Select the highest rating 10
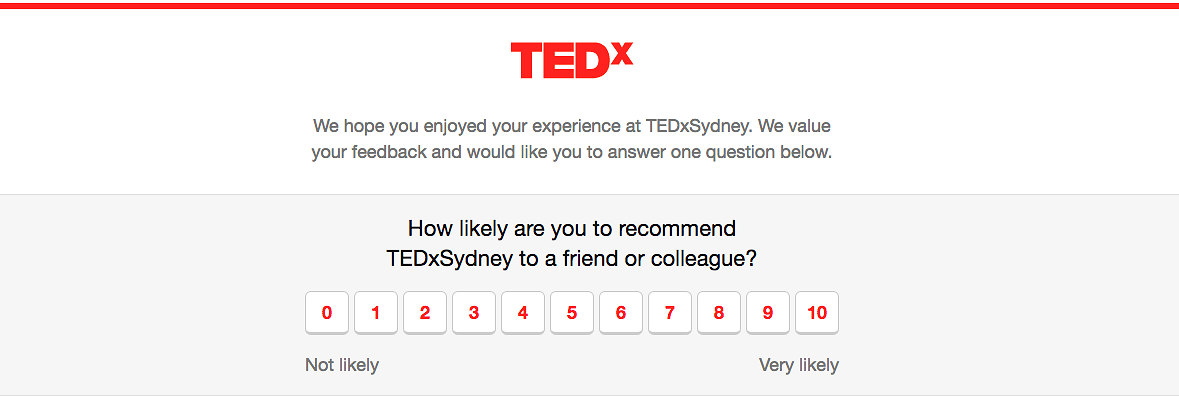This screenshot has height=401, width=1179. coord(817,313)
